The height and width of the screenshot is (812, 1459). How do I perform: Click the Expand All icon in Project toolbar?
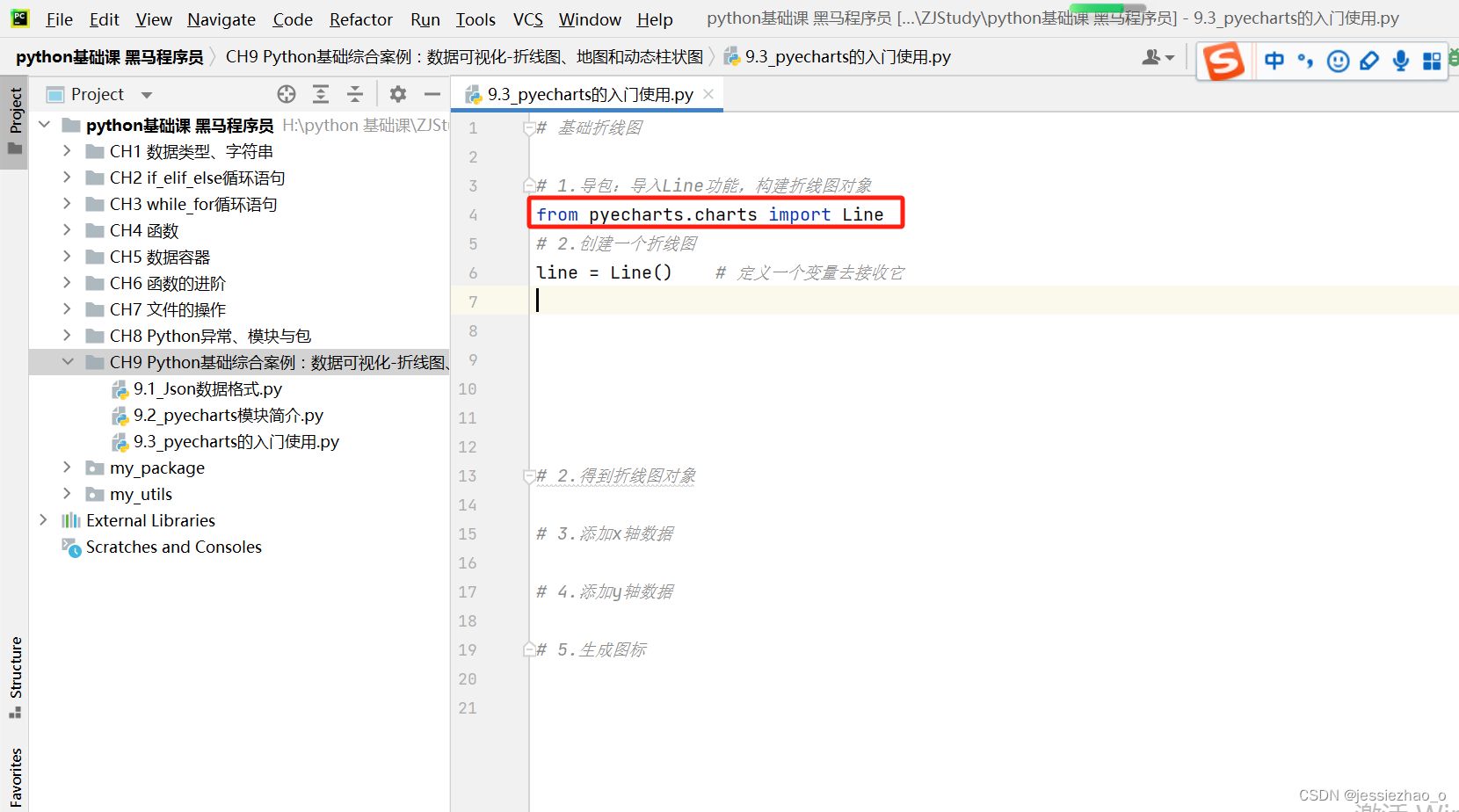320,93
